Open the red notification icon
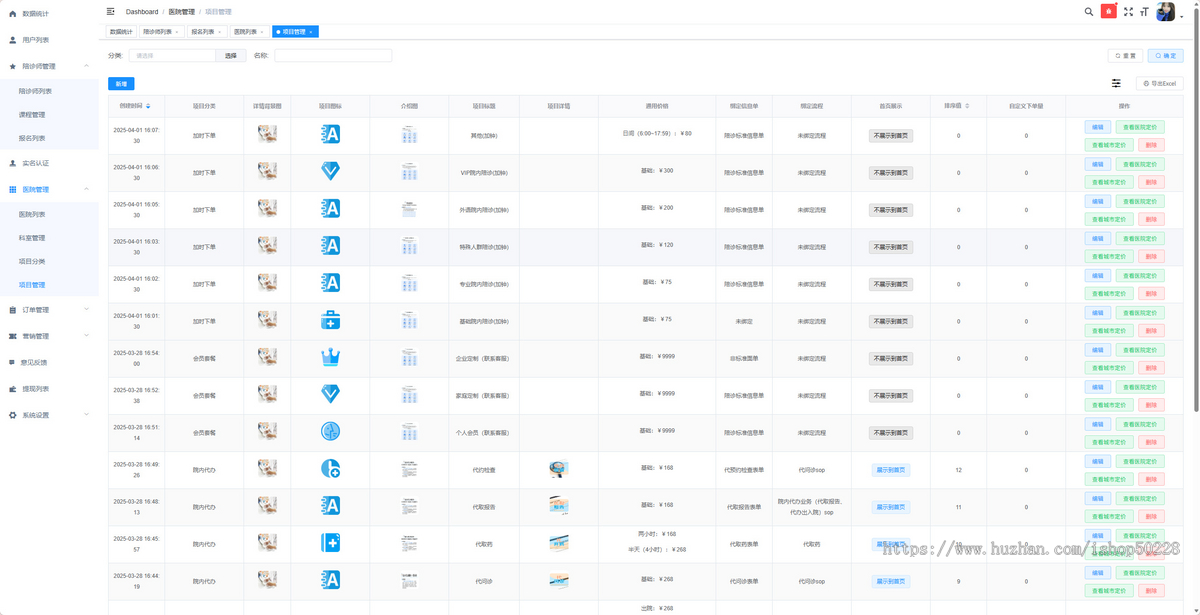1200x615 pixels. pyautogui.click(x=1108, y=12)
